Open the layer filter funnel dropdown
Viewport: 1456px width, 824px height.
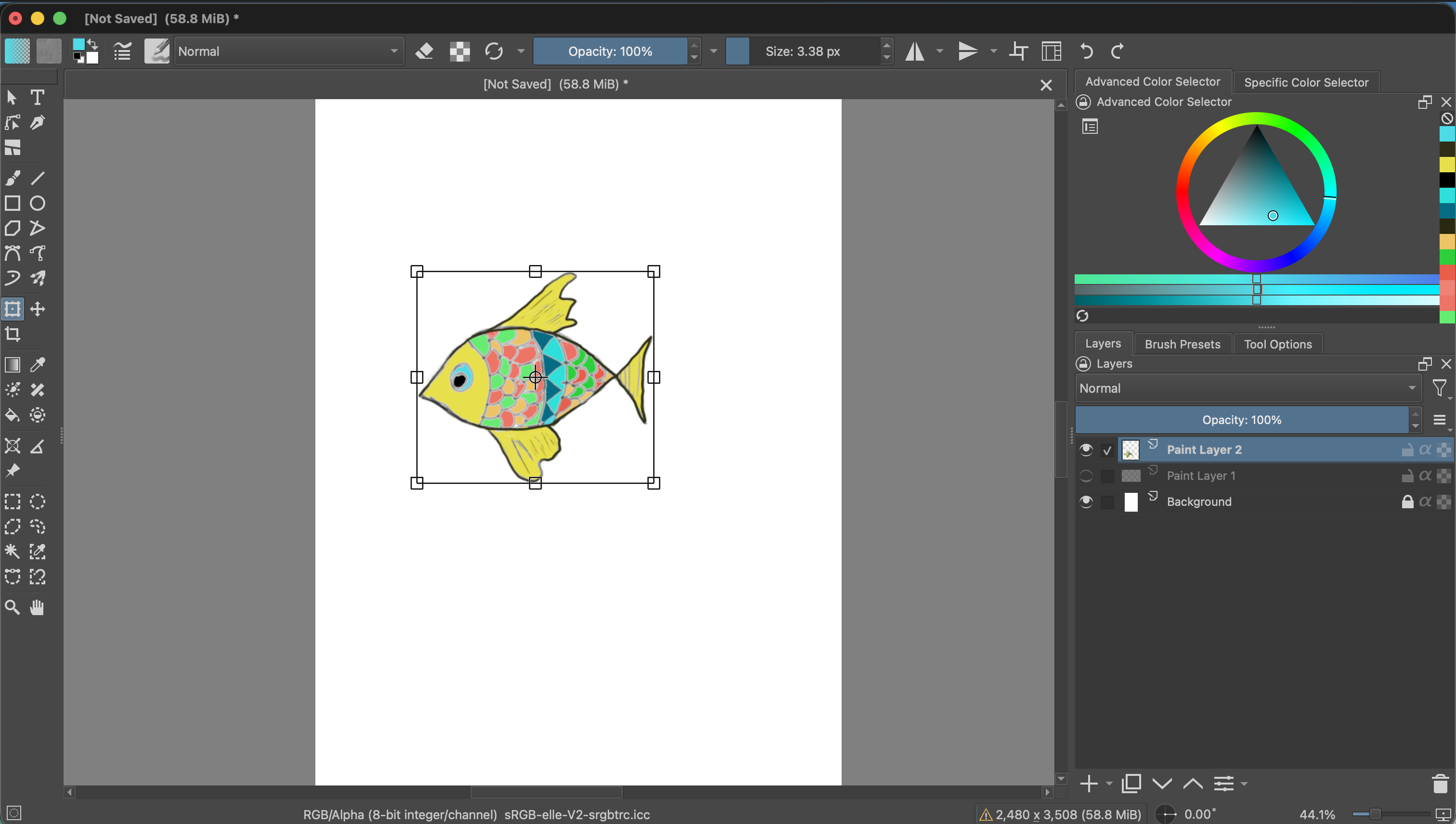click(1440, 388)
